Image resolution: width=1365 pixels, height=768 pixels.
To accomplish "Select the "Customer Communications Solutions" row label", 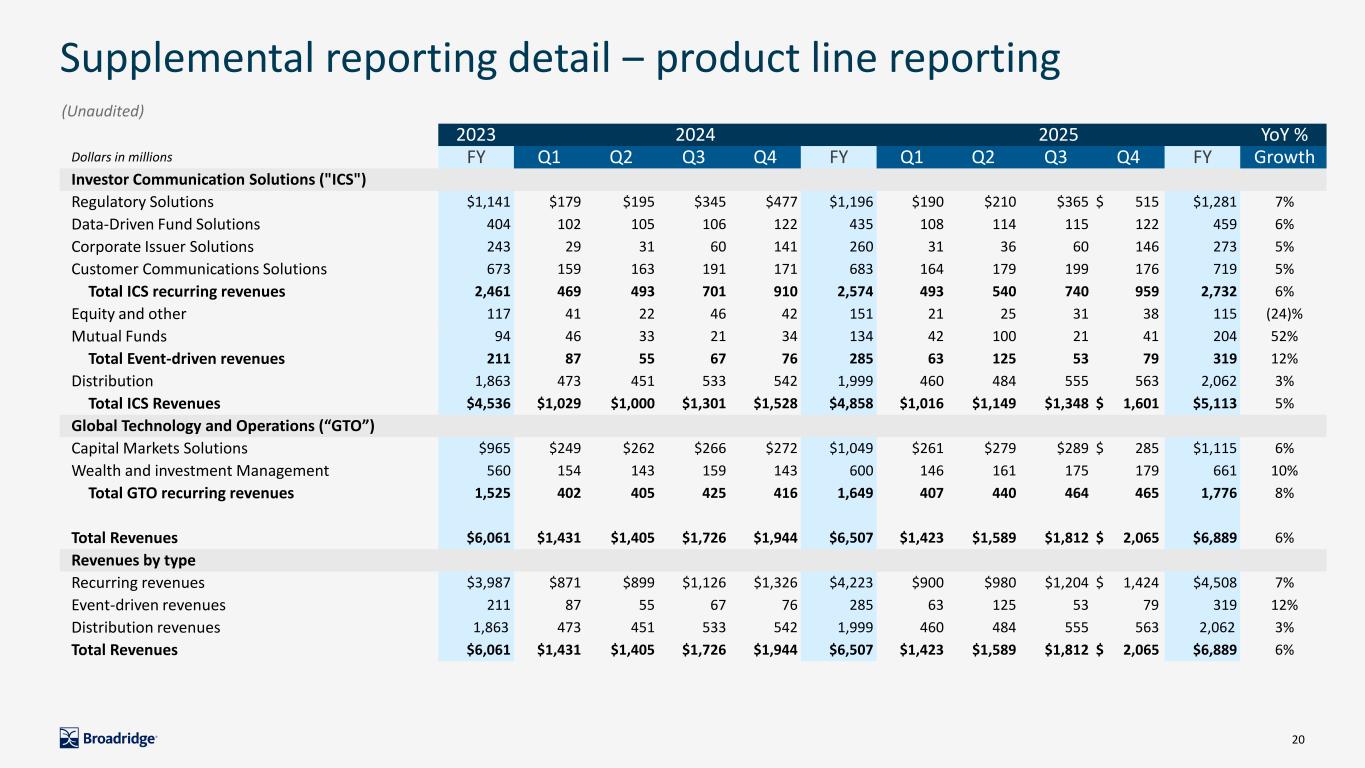I will 199,268.
